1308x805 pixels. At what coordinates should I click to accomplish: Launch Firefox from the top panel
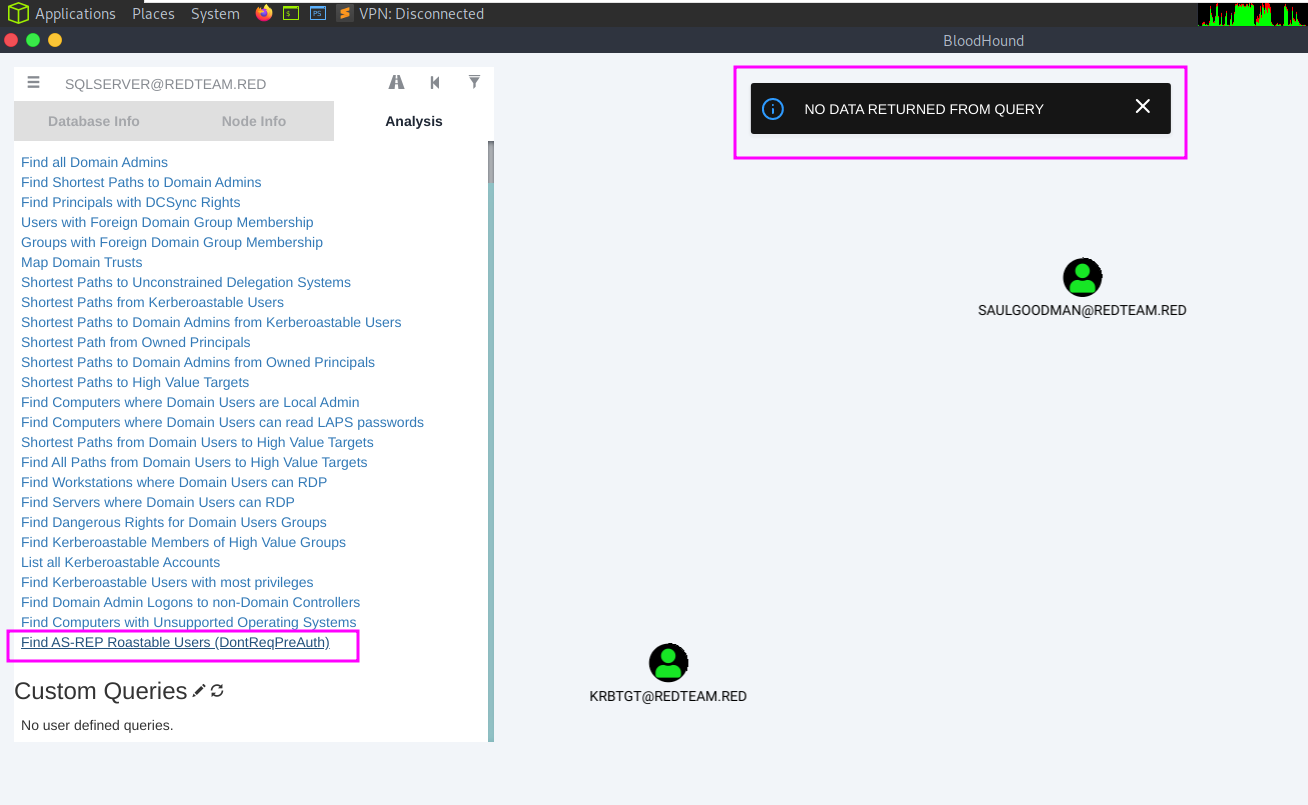tap(264, 13)
